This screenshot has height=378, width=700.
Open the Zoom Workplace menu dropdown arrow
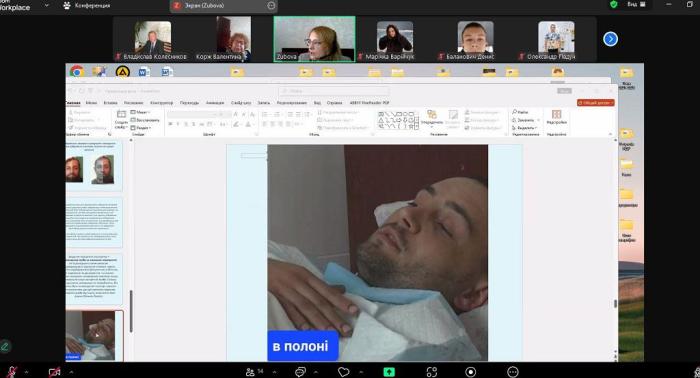(x=46, y=5)
